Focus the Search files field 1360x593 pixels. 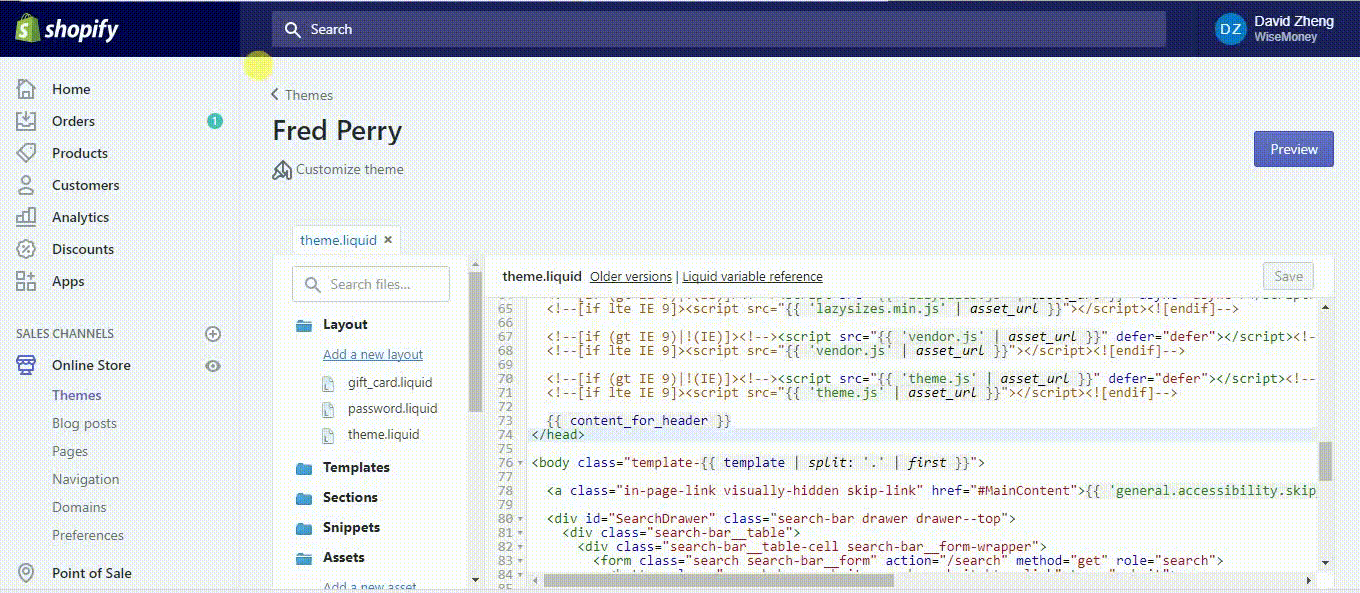371,284
